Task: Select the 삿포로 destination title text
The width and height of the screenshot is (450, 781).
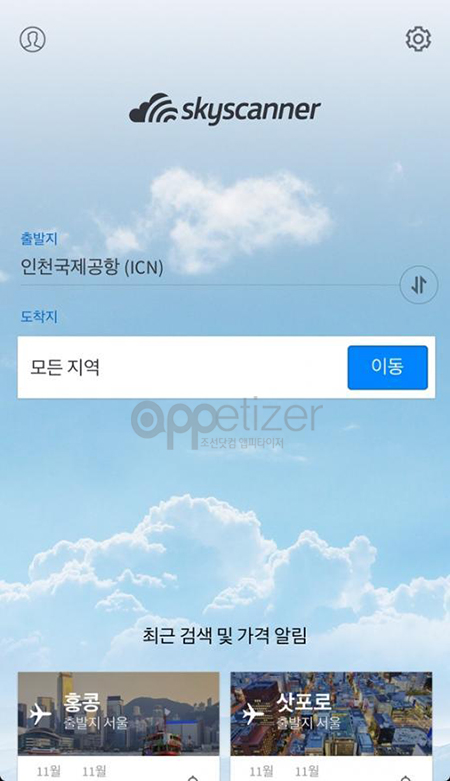Action: pos(304,702)
